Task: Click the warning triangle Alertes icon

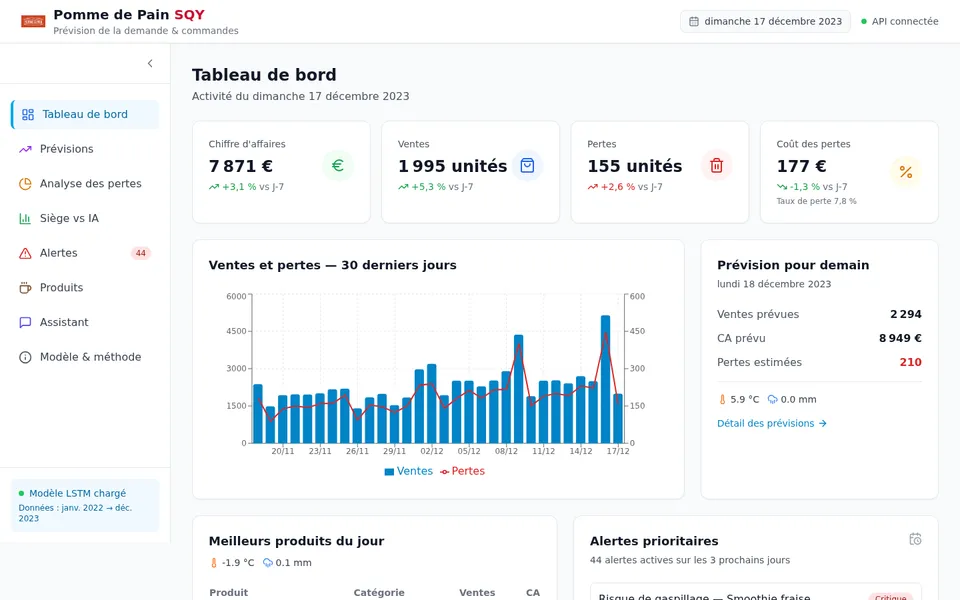Action: click(x=25, y=253)
